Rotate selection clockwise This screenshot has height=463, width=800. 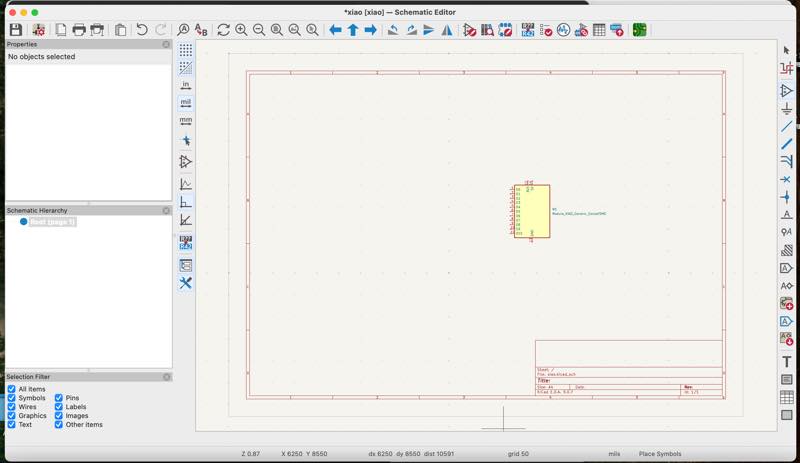coord(411,30)
